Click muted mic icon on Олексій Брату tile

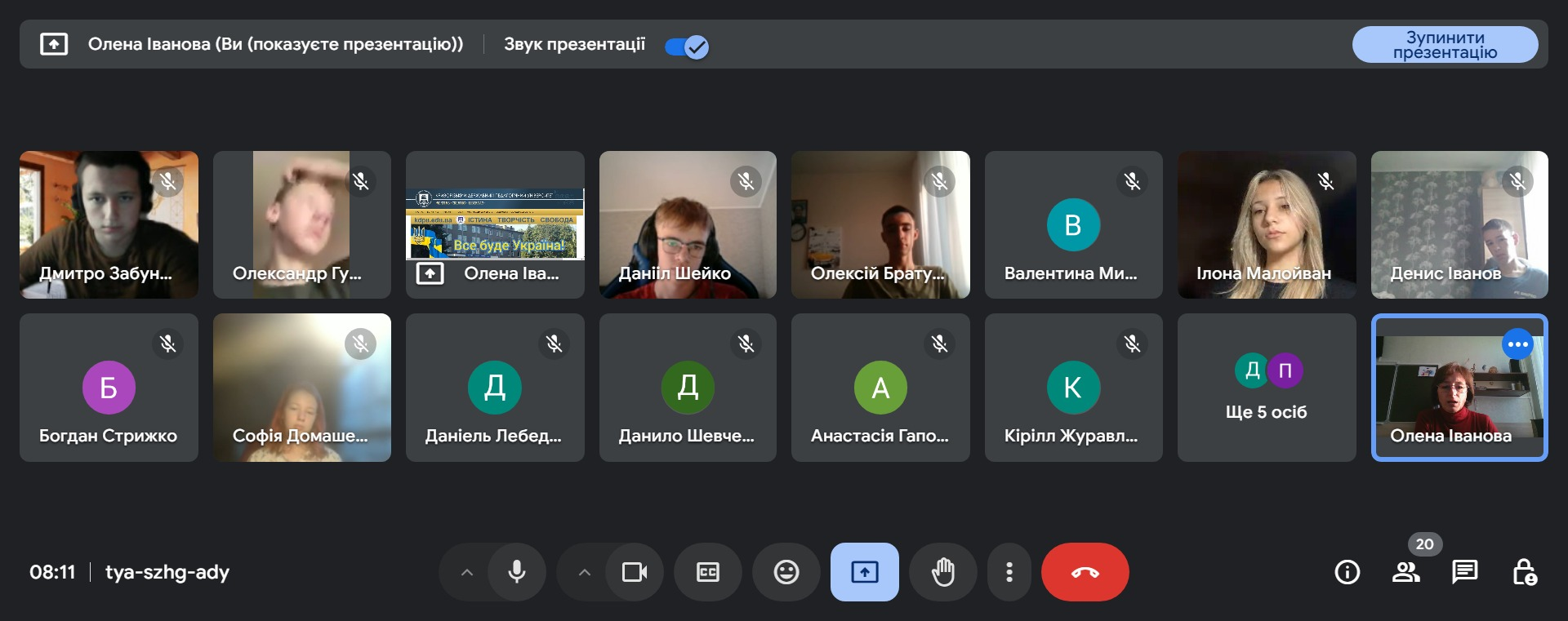click(x=939, y=181)
